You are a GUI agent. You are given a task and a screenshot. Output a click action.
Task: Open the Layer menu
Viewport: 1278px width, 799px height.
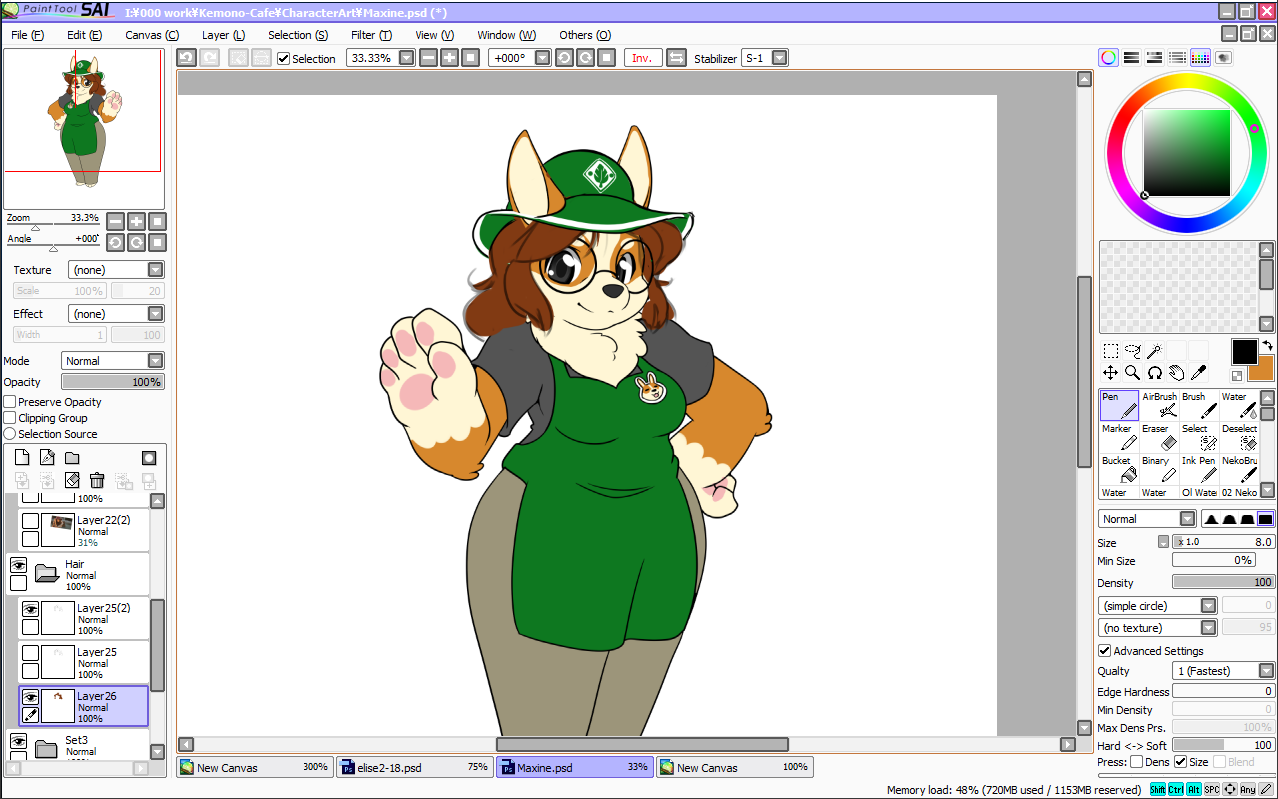223,35
